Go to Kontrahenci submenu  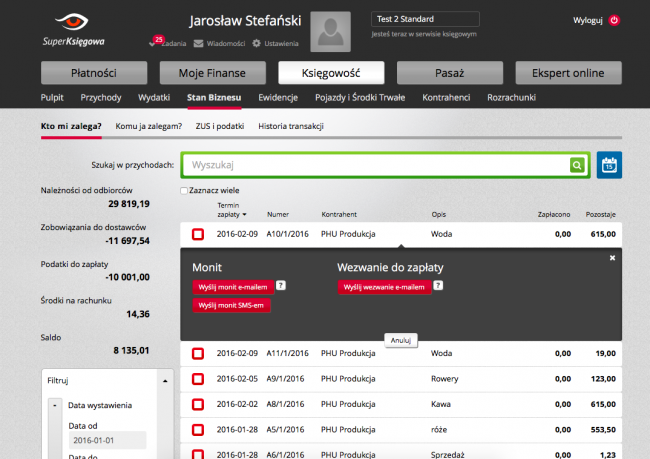446,97
